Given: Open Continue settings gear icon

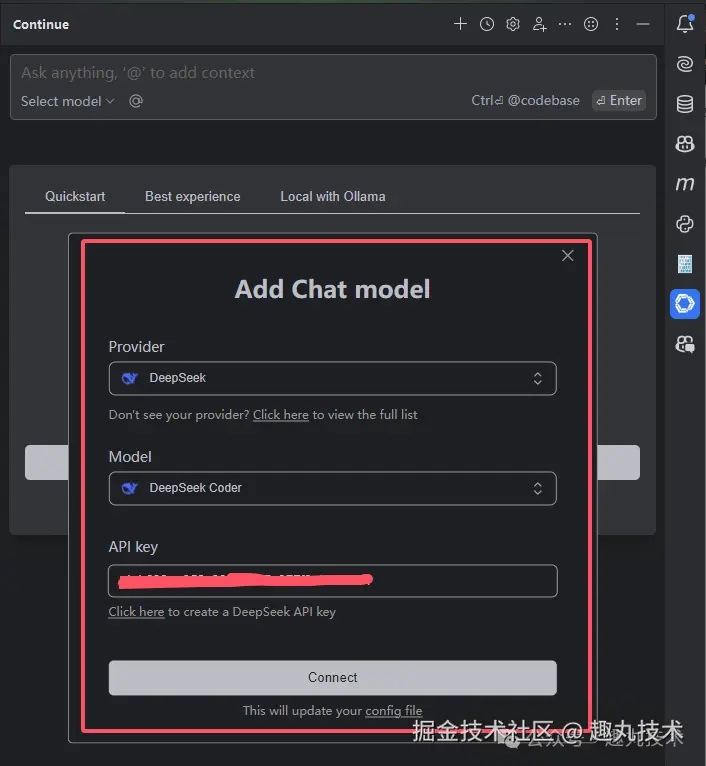Looking at the screenshot, I should click(x=513, y=24).
